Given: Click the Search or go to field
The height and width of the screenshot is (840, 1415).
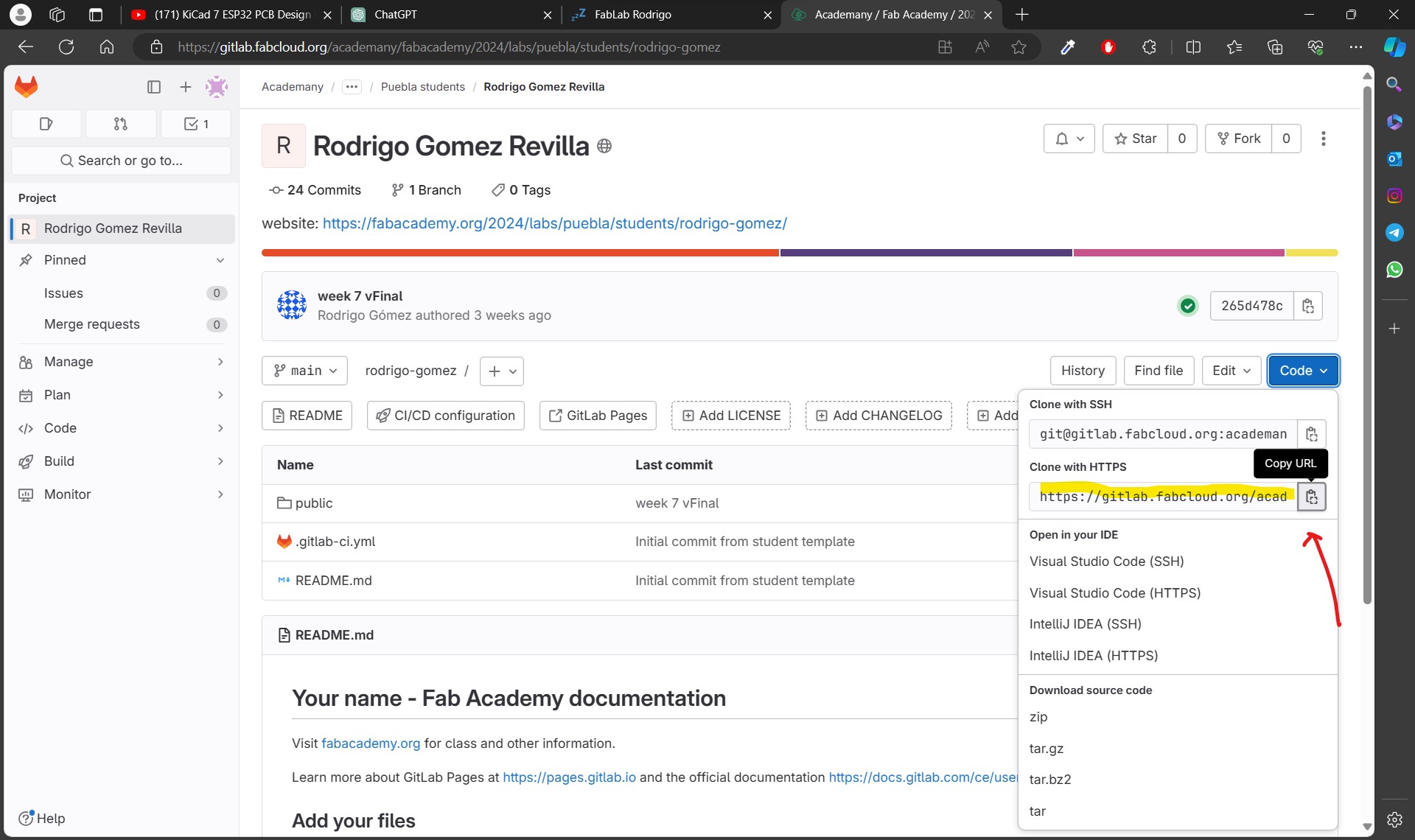Looking at the screenshot, I should [x=121, y=161].
